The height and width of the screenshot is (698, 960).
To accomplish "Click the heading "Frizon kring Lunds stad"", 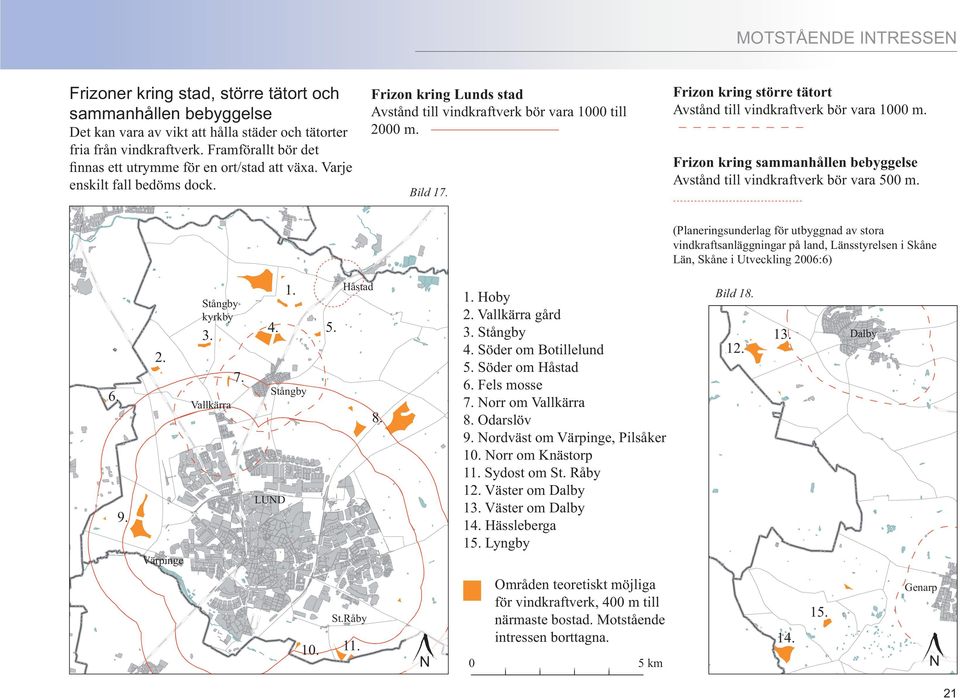I will point(447,94).
